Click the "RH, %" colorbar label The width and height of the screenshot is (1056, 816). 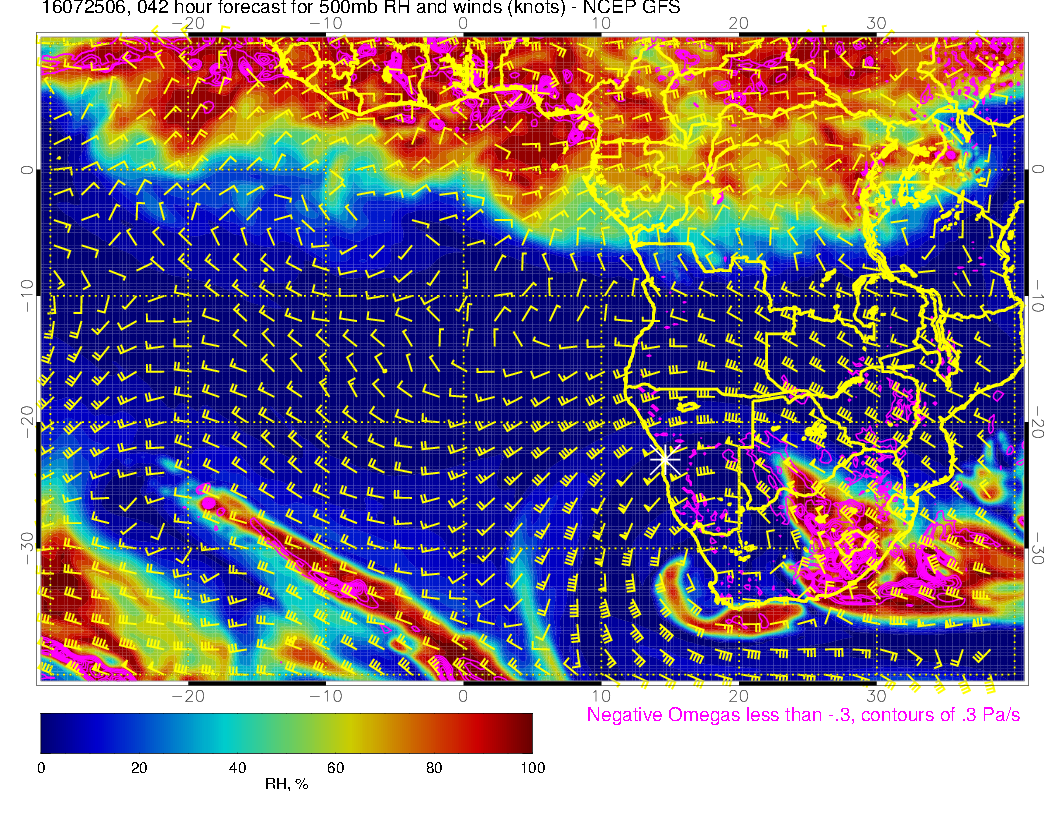[x=286, y=784]
